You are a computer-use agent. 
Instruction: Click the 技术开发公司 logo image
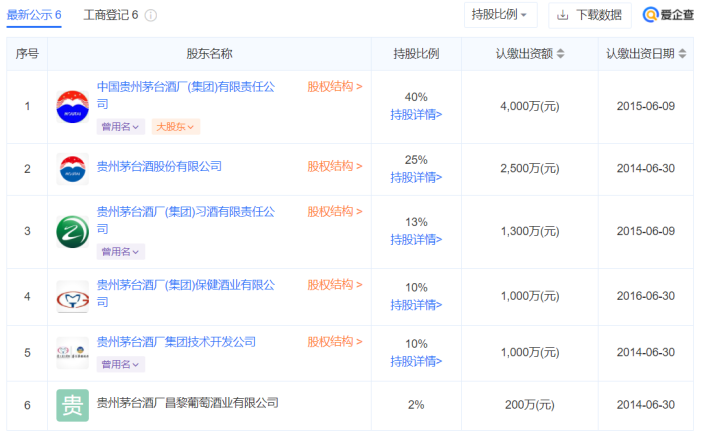[x=73, y=351]
